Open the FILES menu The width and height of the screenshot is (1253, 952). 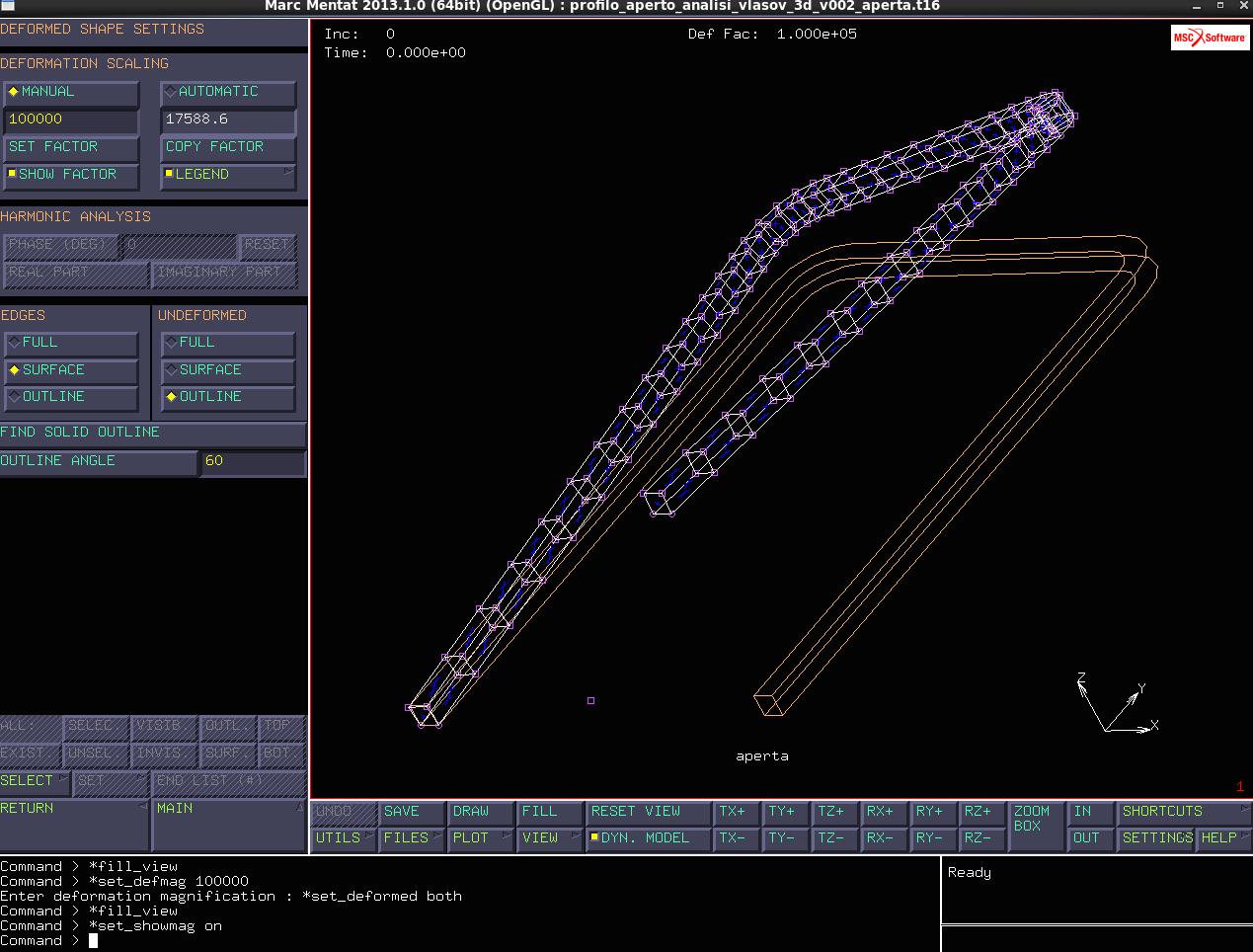[412, 838]
